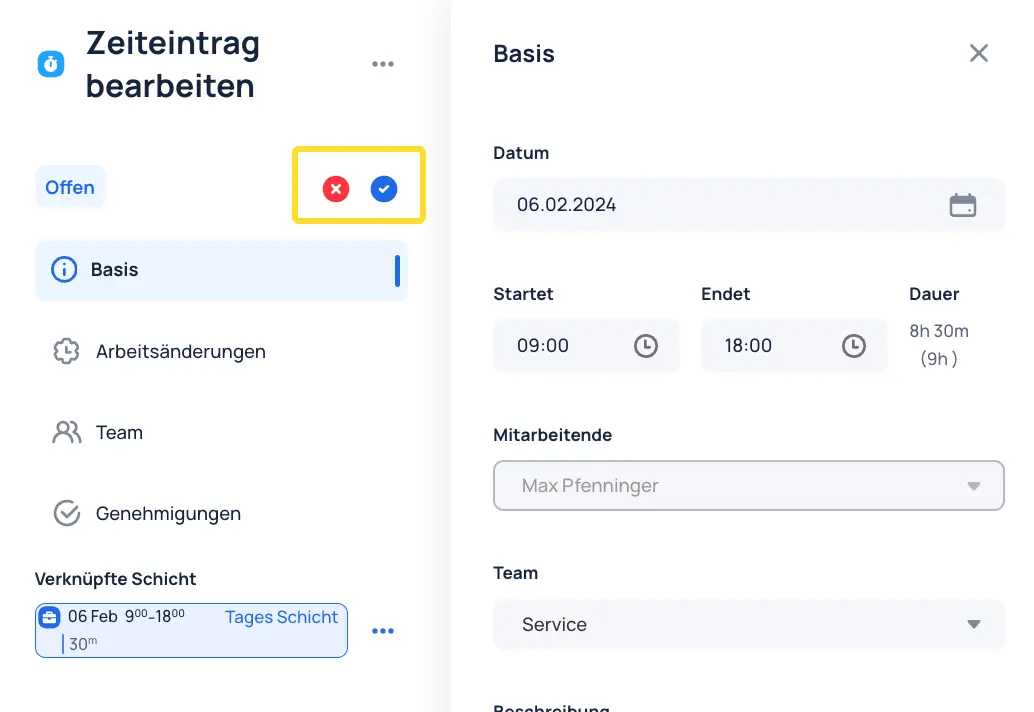Image resolution: width=1034 pixels, height=712 pixels.
Task: Click the blue approve checkmark icon
Action: pos(384,189)
